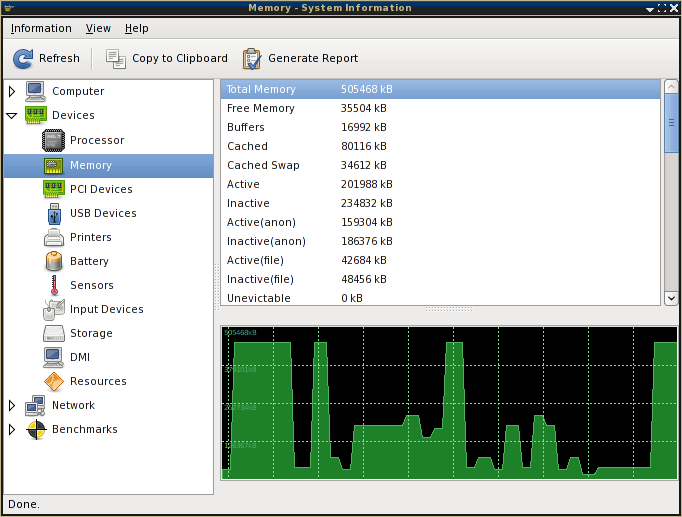Select the USB Devices plug icon
Screen dimensions: 682x517
54,213
